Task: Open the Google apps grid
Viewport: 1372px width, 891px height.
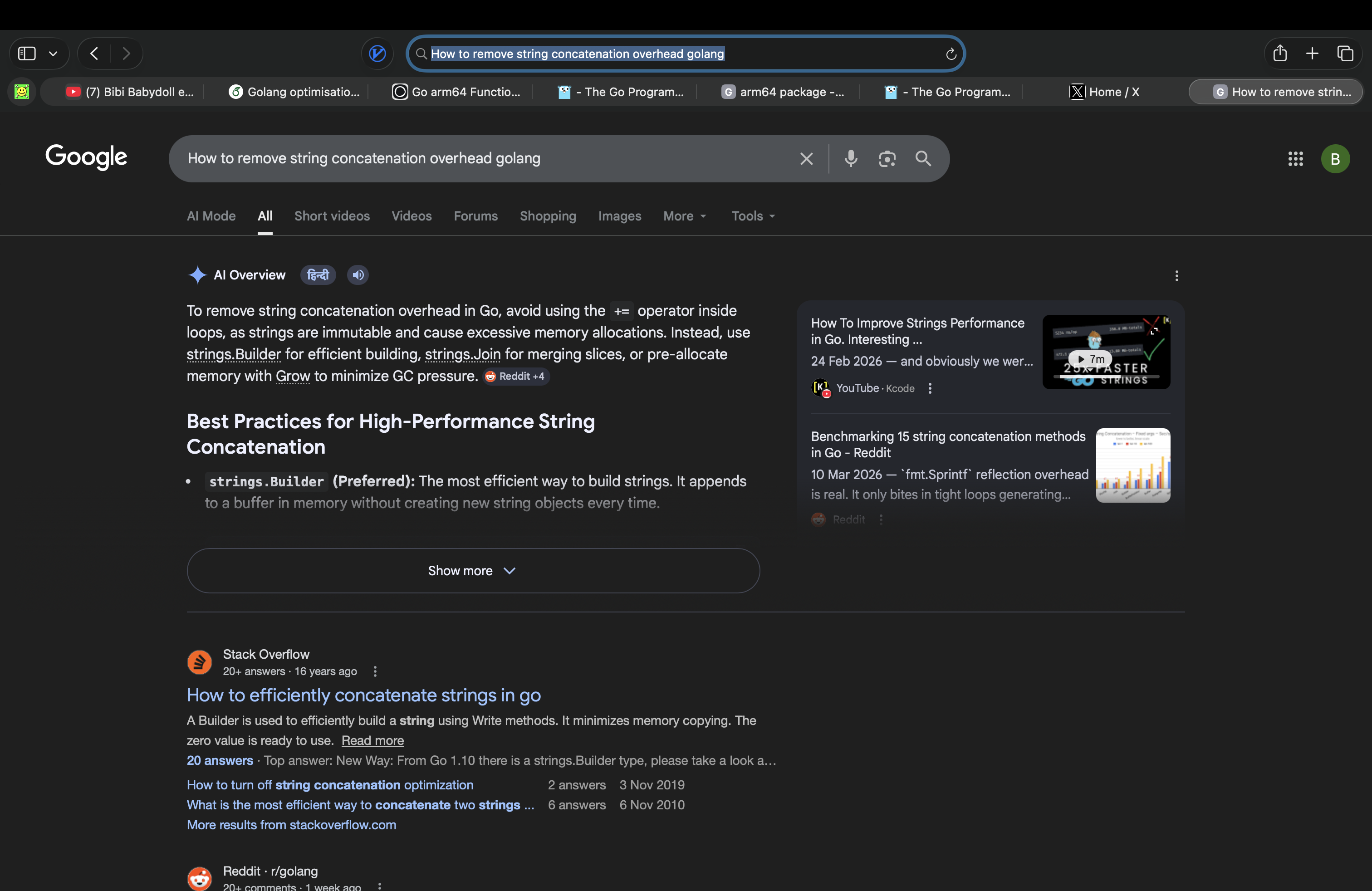Action: pos(1295,158)
